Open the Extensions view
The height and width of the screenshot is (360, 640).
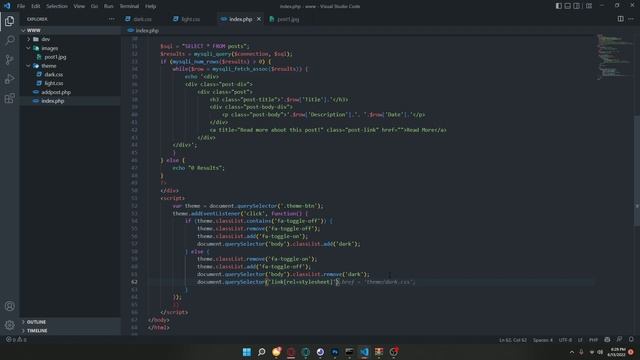tap(9, 98)
